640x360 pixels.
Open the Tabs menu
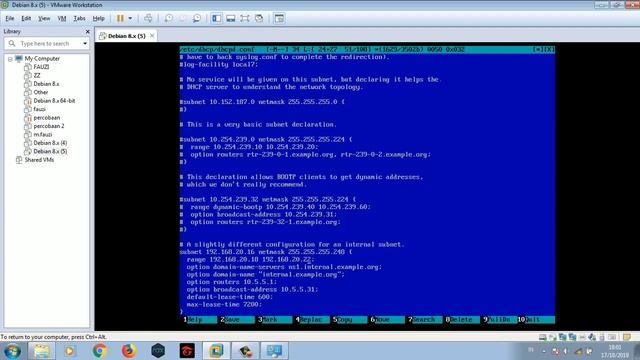pyautogui.click(x=79, y=18)
